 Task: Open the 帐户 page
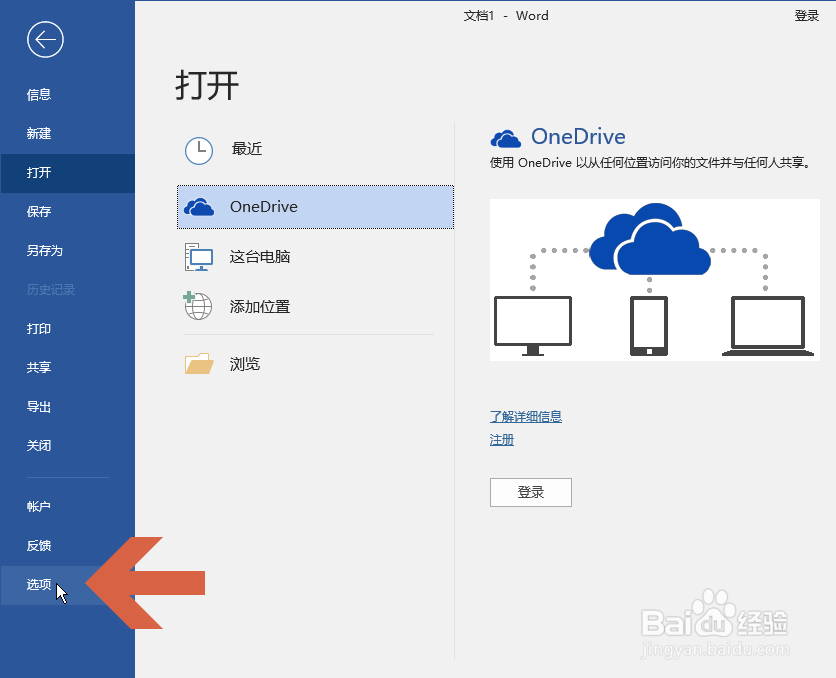pos(67,507)
